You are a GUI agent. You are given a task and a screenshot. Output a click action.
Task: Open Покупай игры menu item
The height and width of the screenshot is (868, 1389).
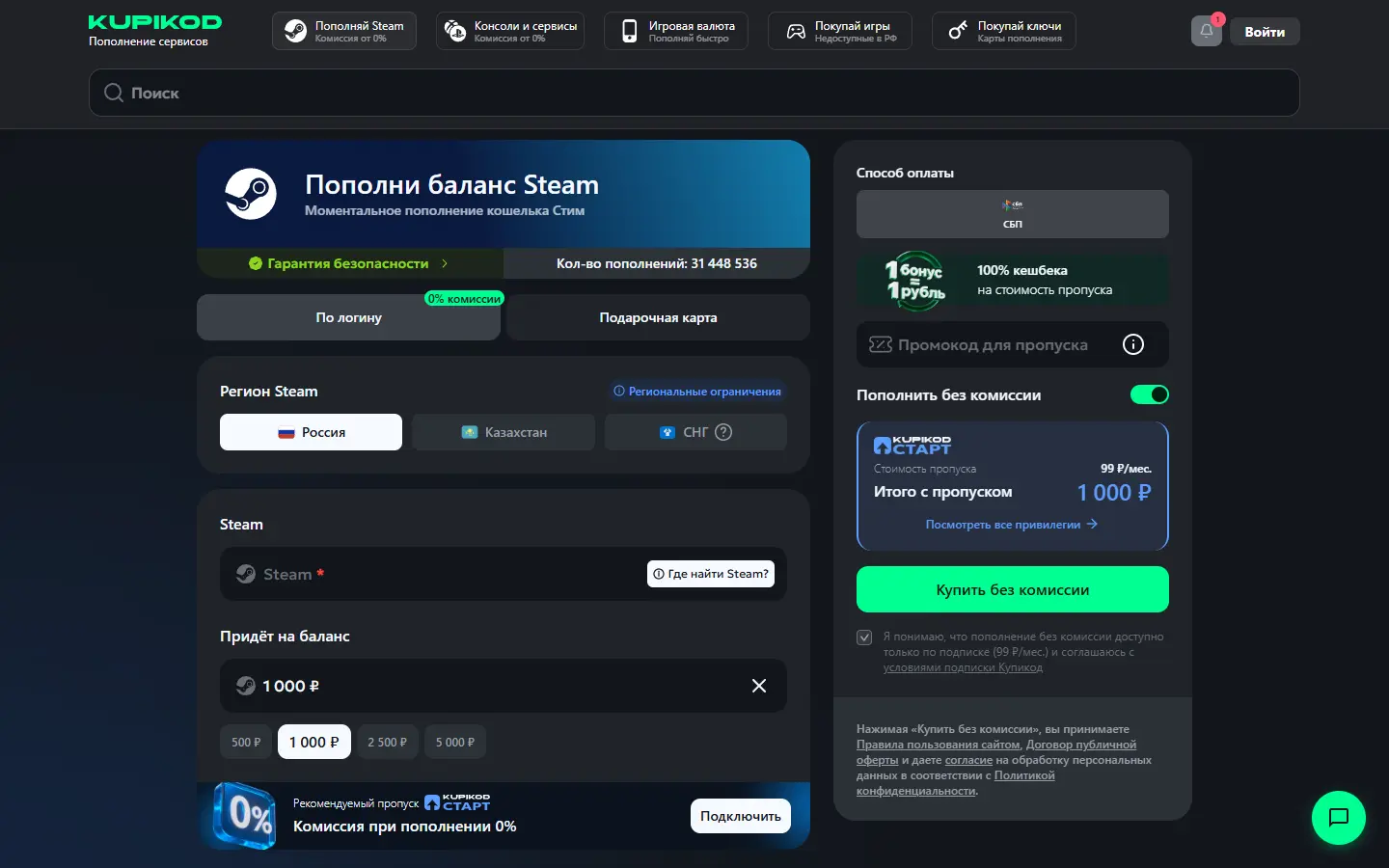(840, 31)
